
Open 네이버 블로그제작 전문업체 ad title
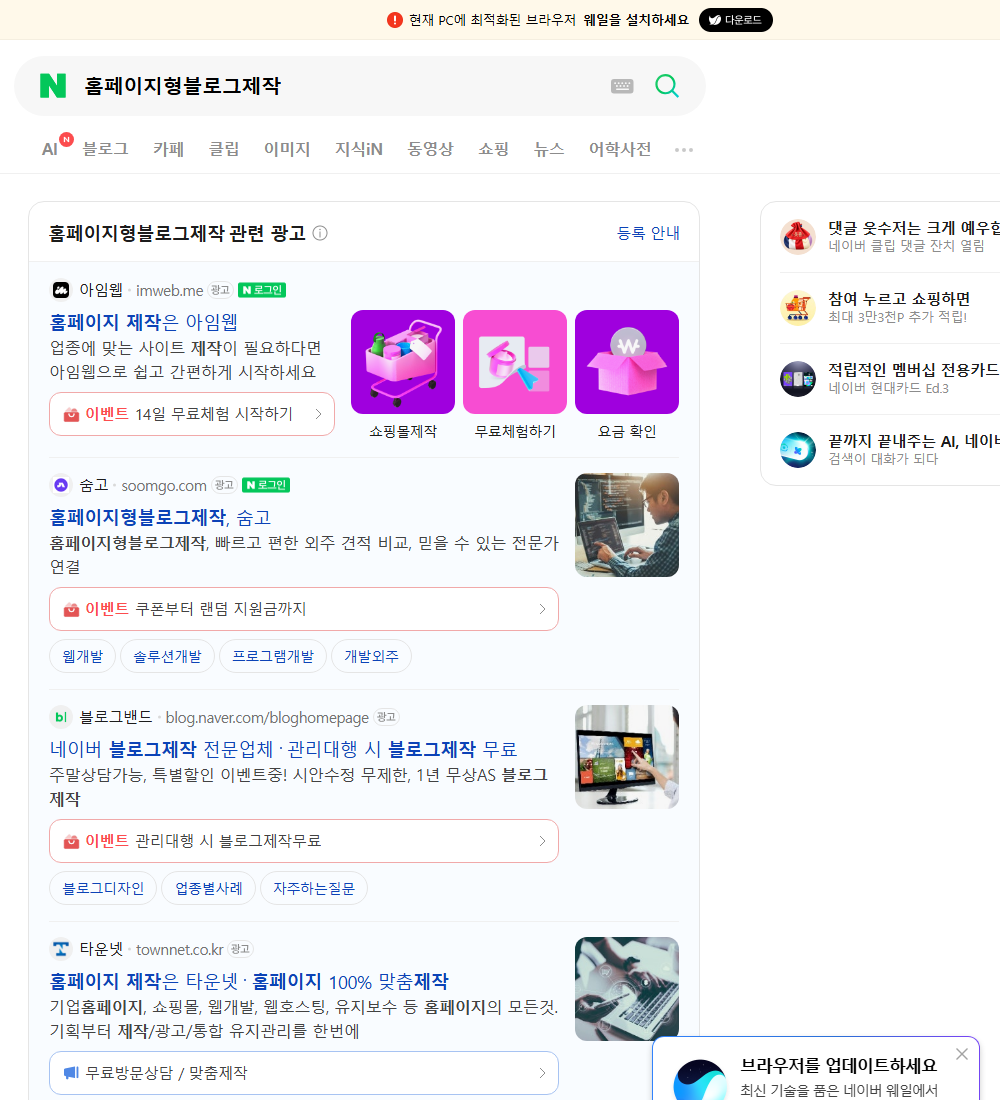click(283, 749)
